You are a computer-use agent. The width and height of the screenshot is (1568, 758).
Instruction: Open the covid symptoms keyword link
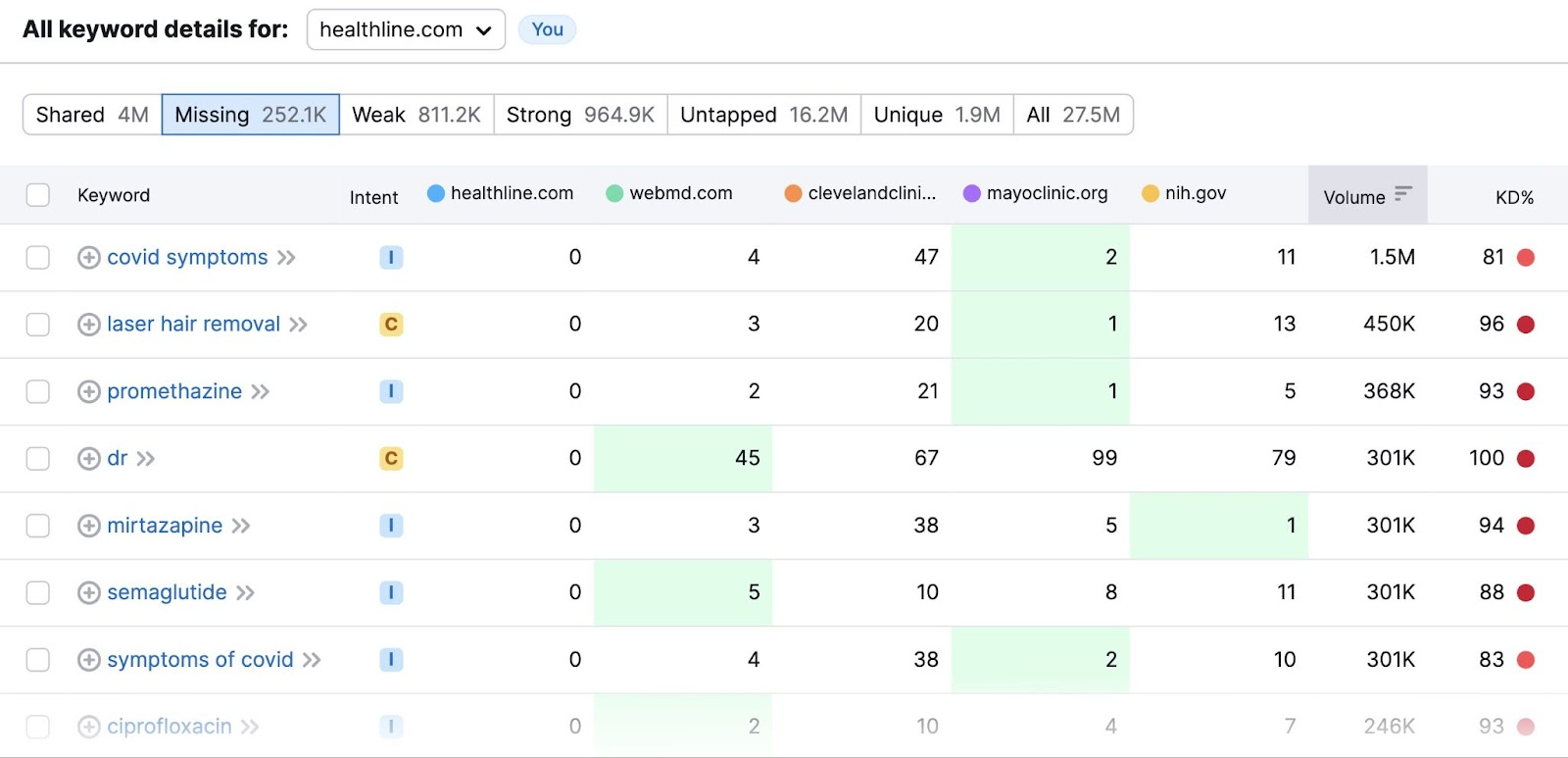coord(187,257)
